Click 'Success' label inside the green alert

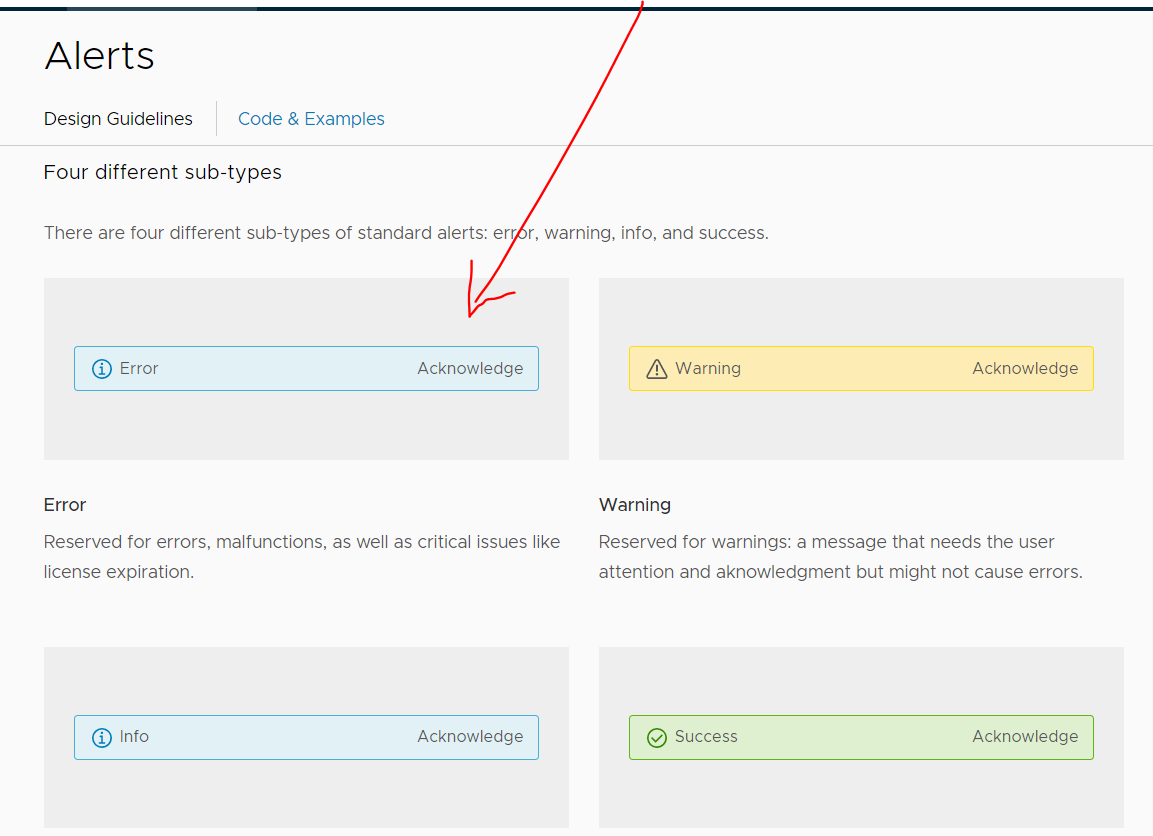click(x=706, y=737)
